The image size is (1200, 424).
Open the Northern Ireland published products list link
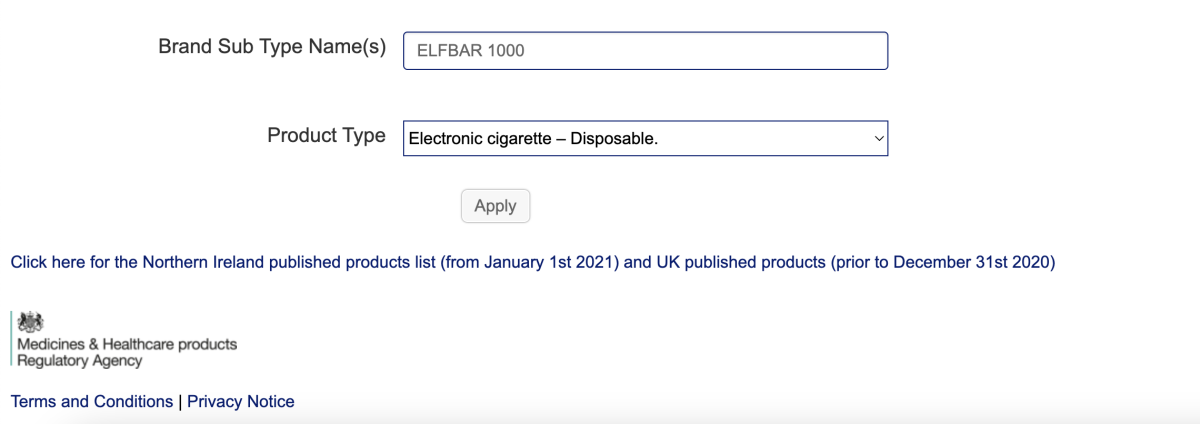[x=533, y=263]
